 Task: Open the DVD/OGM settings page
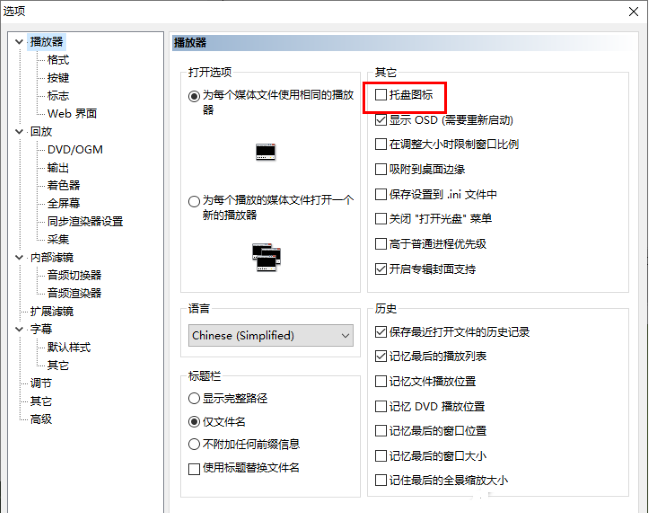point(75,150)
